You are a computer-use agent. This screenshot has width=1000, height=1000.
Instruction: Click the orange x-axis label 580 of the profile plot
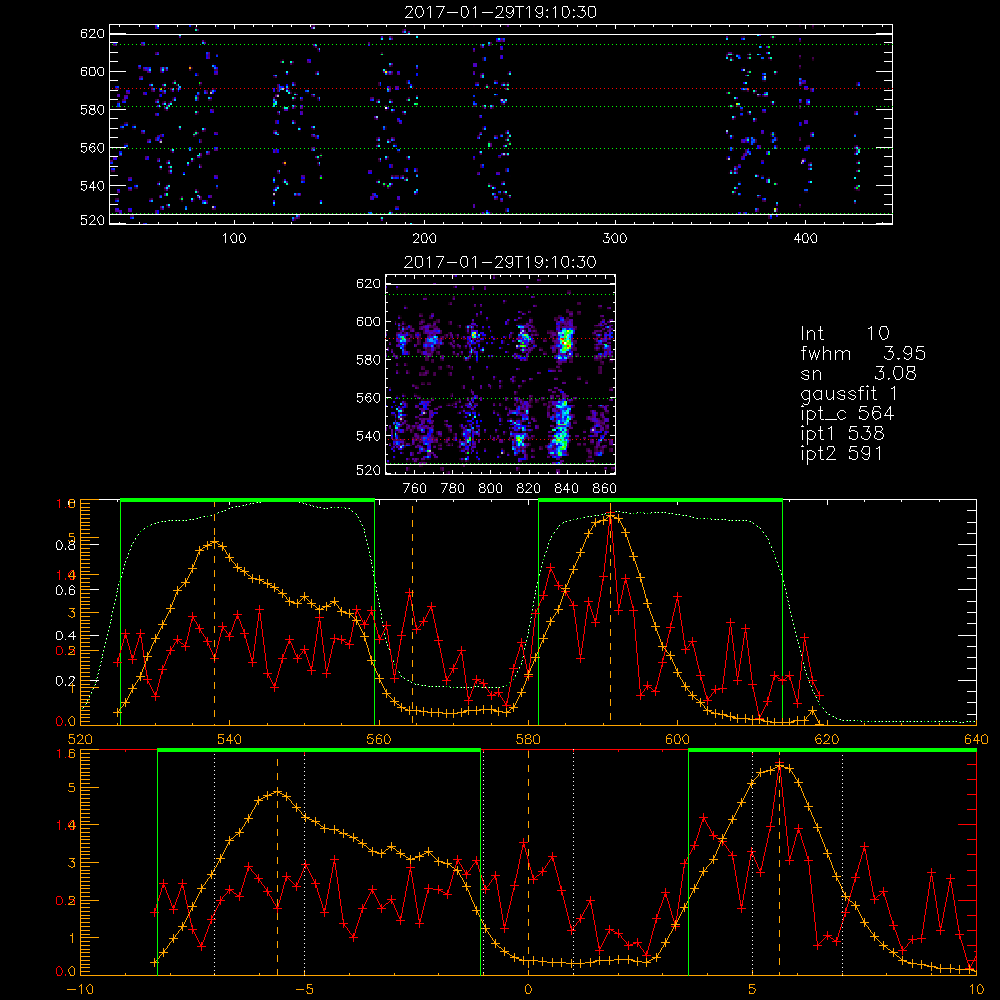pyautogui.click(x=528, y=740)
